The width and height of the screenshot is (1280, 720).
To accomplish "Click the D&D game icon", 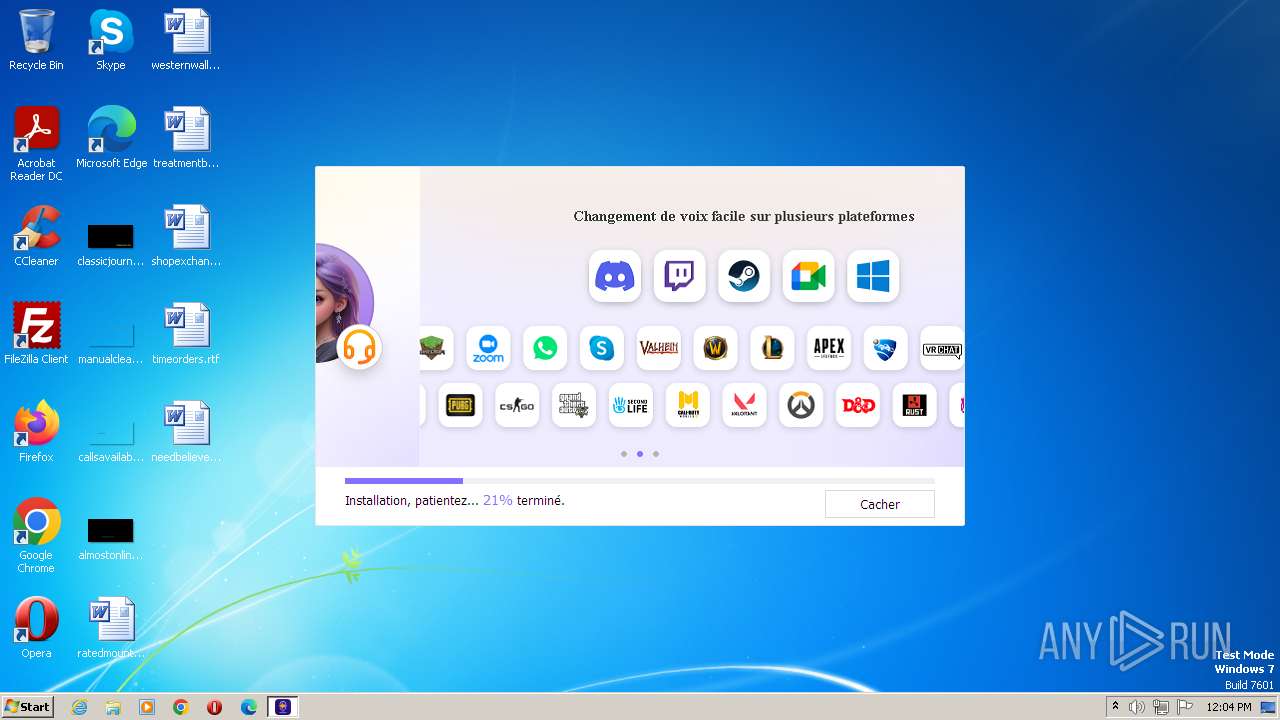I will (x=858, y=405).
